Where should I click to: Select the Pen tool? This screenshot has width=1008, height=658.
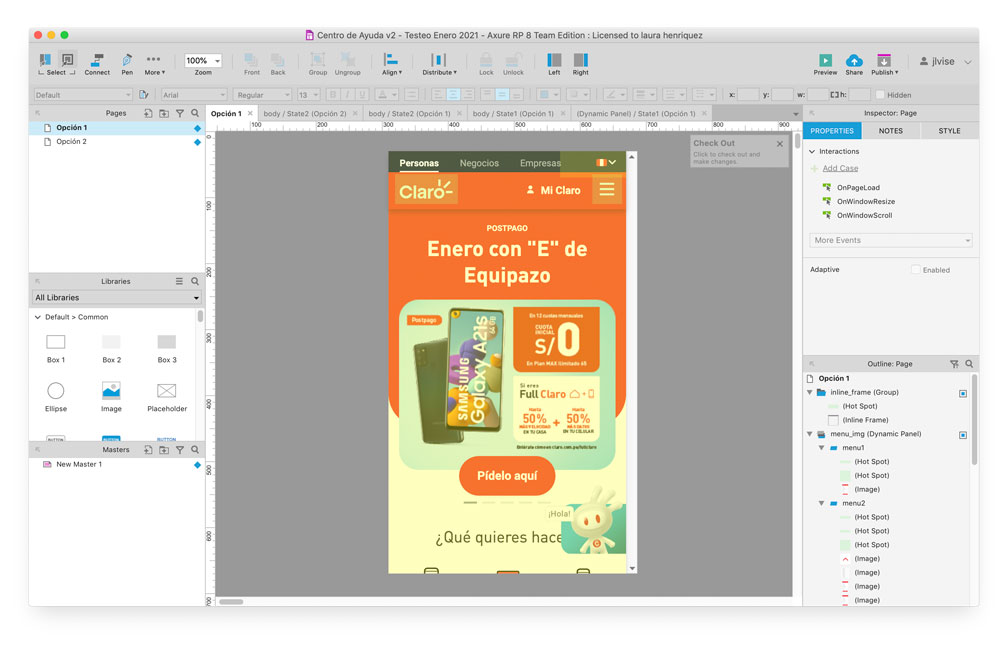pos(126,62)
